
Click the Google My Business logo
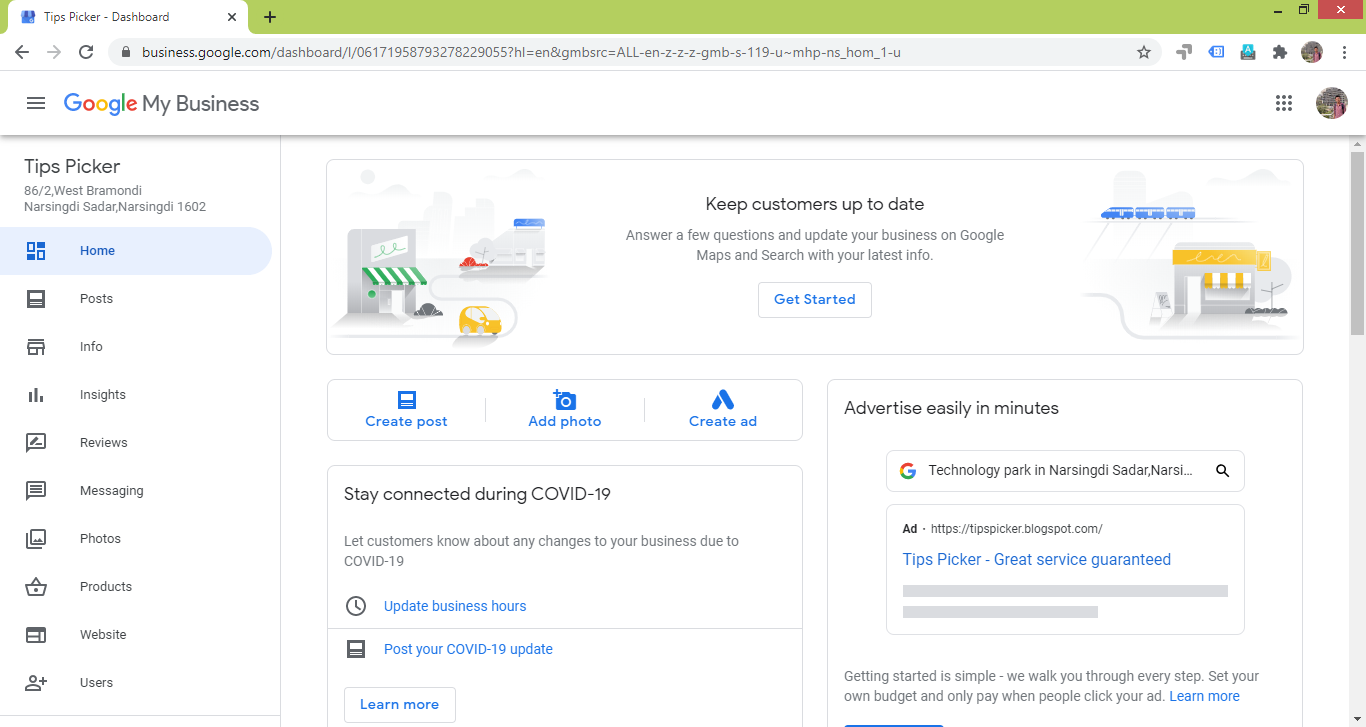click(161, 103)
